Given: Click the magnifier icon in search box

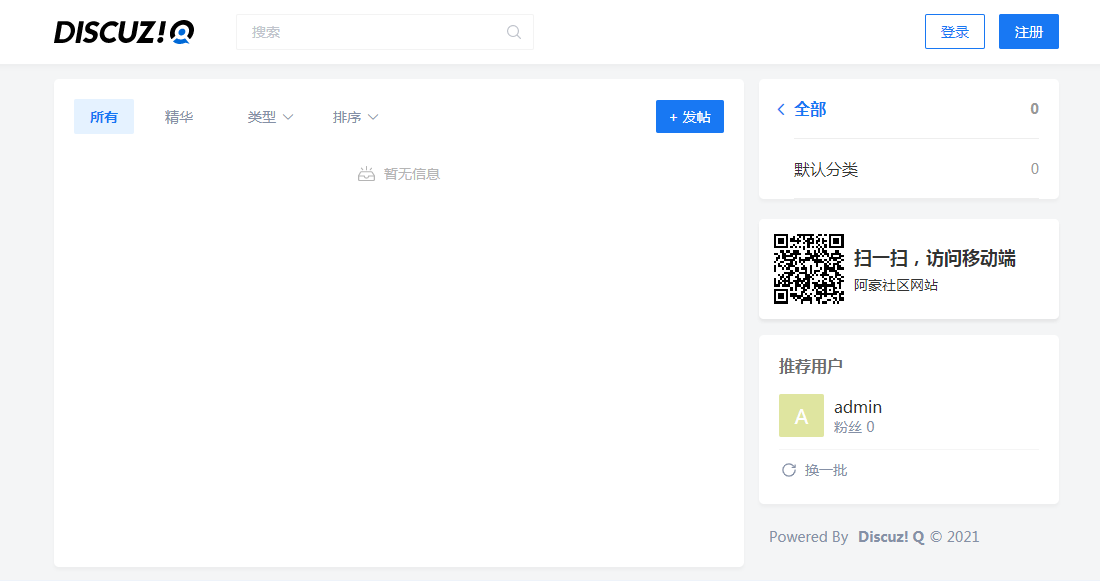Looking at the screenshot, I should [x=514, y=32].
